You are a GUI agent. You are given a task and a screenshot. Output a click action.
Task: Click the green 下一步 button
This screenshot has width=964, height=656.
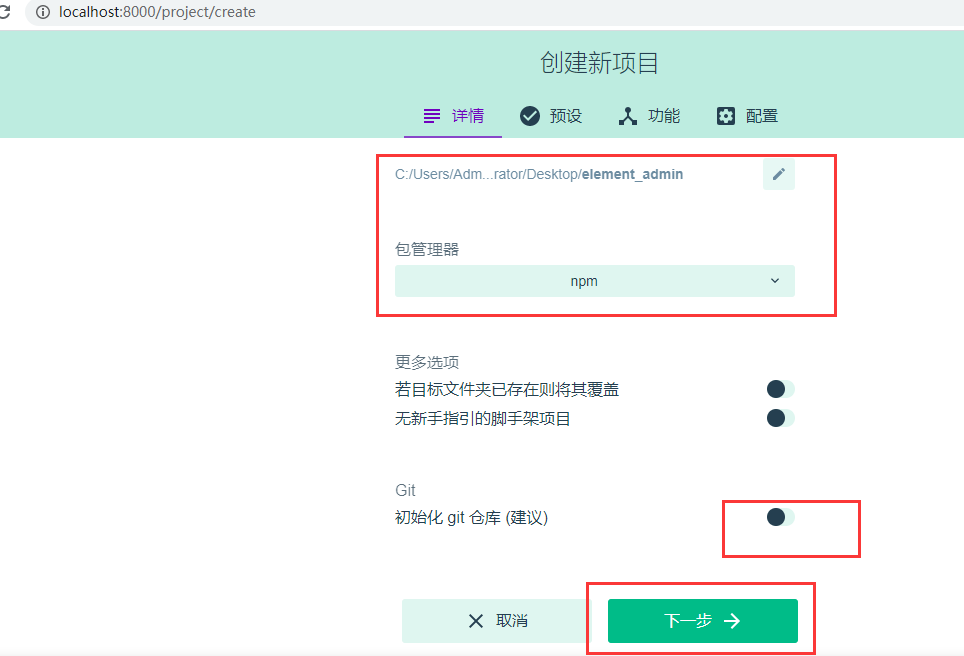(x=703, y=621)
